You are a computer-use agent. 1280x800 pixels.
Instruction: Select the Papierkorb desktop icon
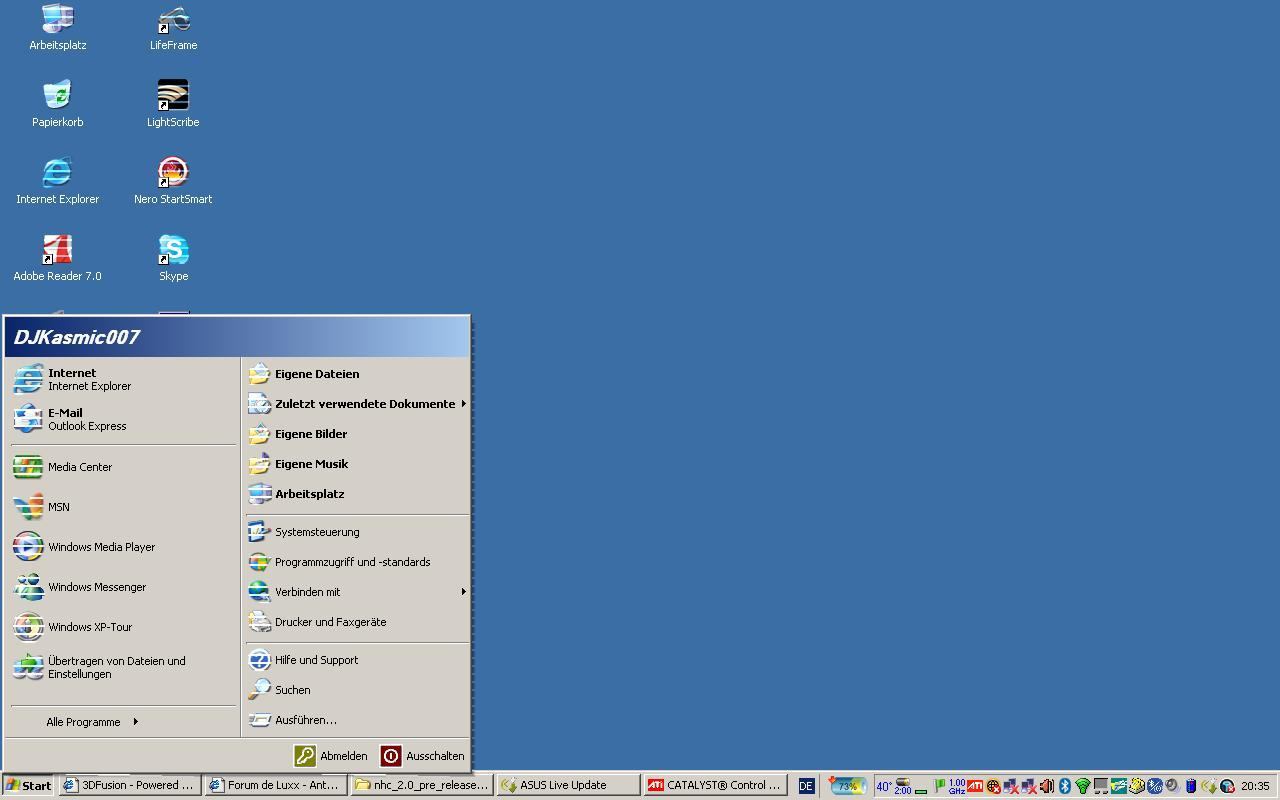click(x=57, y=104)
